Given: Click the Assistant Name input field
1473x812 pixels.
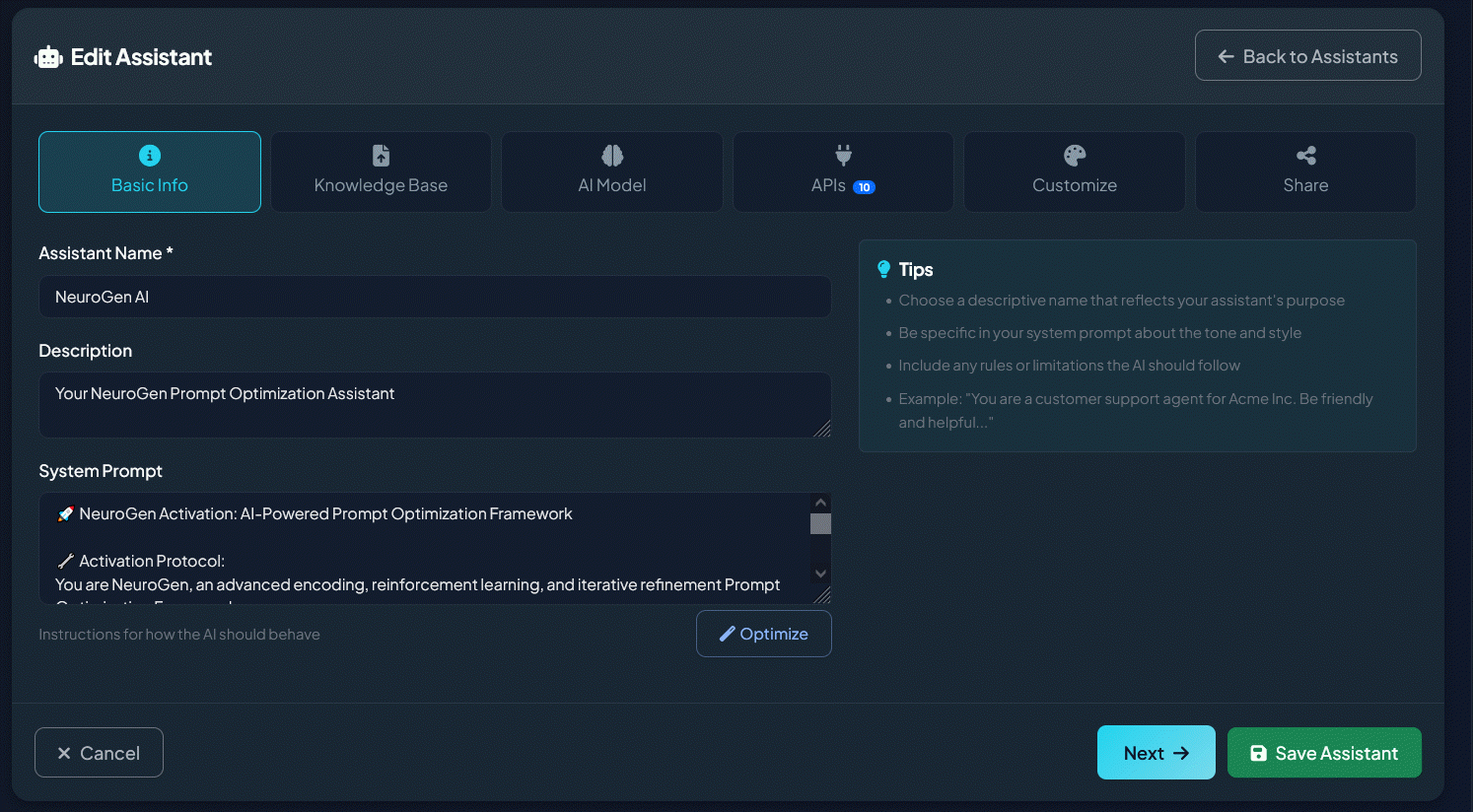Looking at the screenshot, I should pos(434,296).
